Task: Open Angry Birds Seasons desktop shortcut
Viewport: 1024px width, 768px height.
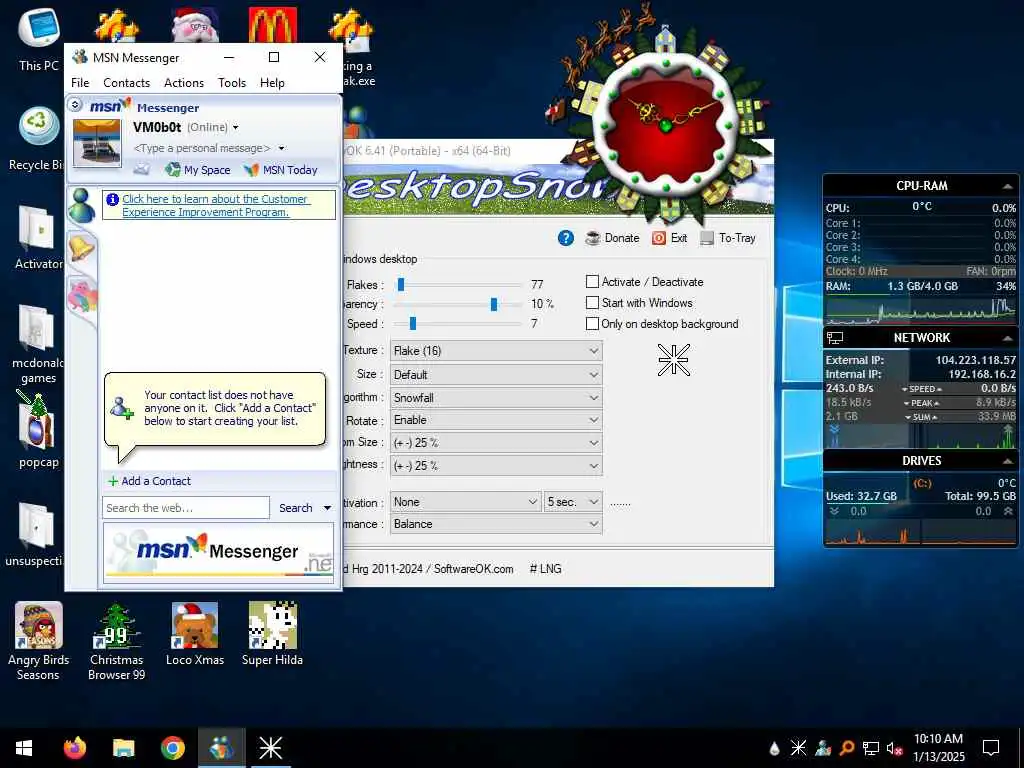Action: [38, 642]
